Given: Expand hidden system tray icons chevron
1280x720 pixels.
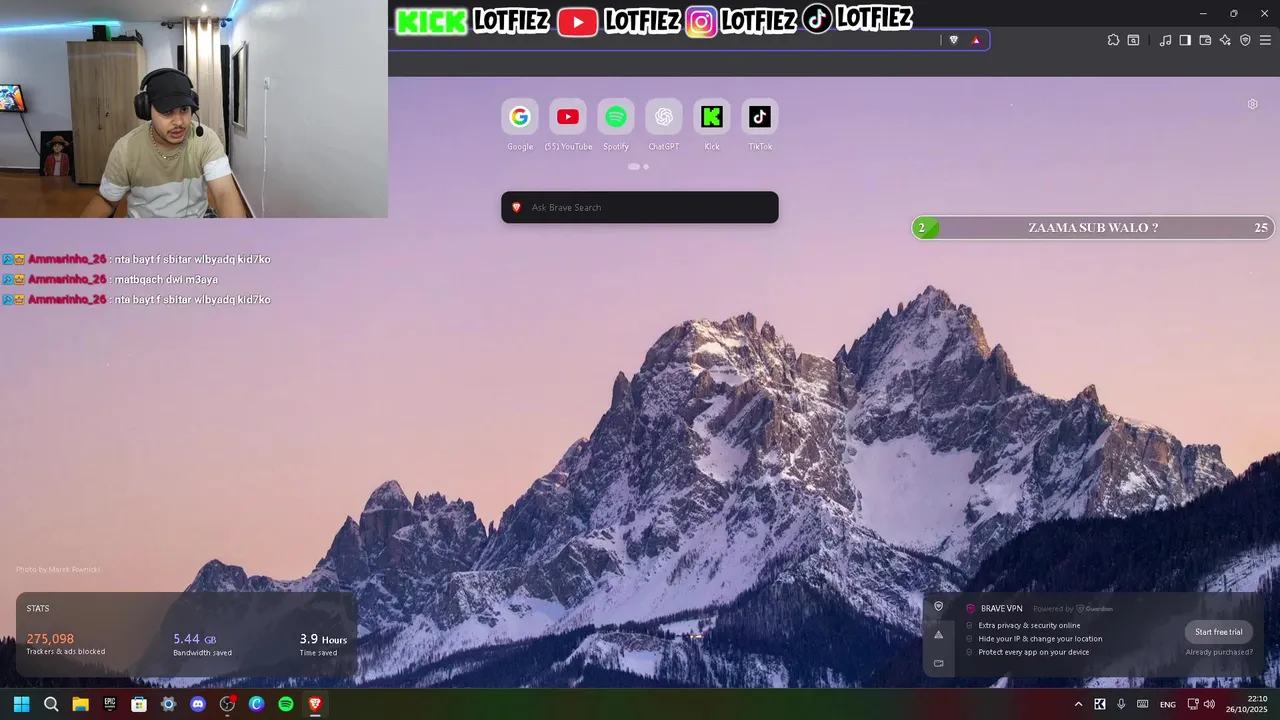Looking at the screenshot, I should coord(1078,704).
